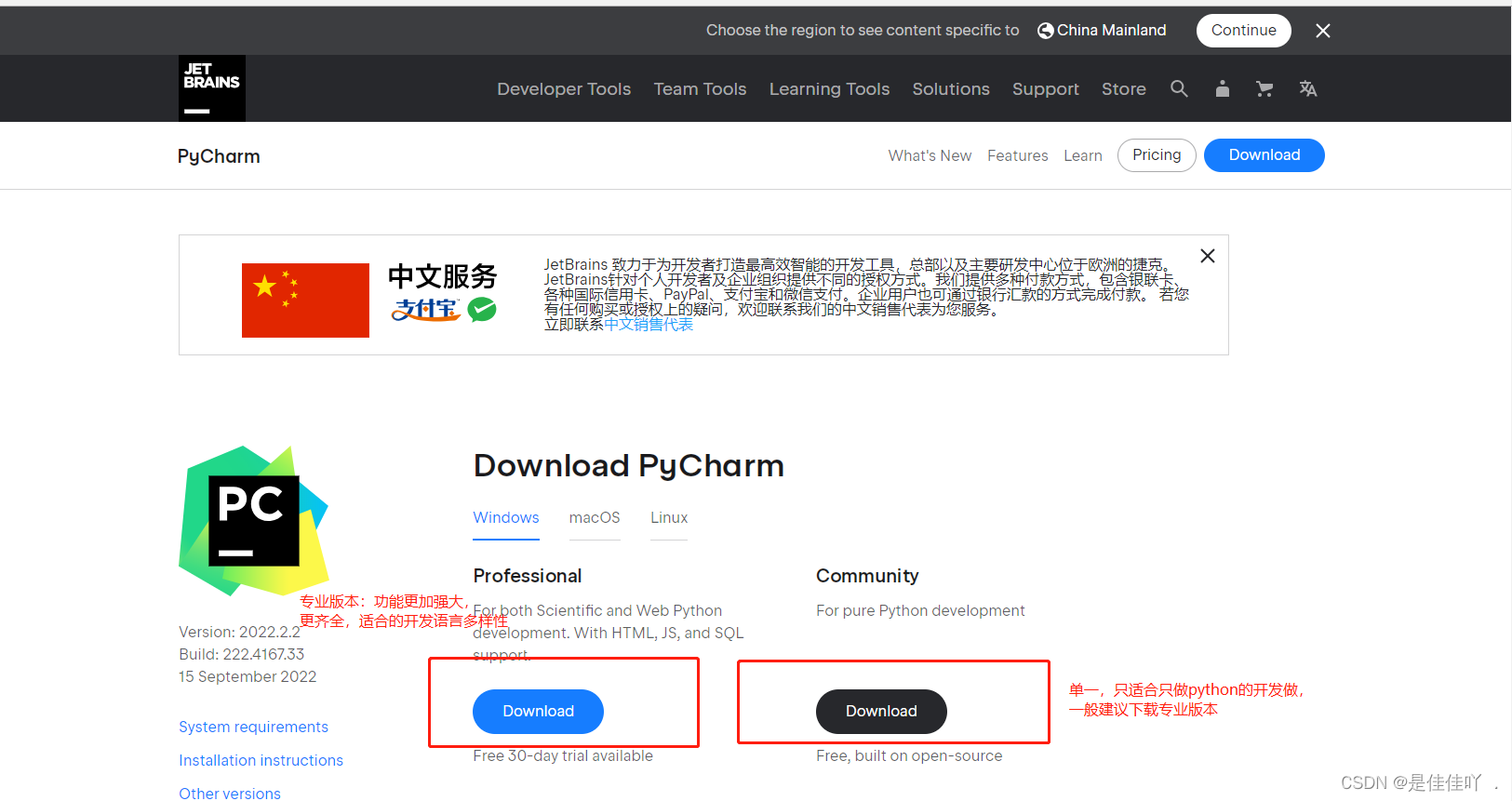
Task: Download PyCharm Professional edition
Action: (538, 712)
